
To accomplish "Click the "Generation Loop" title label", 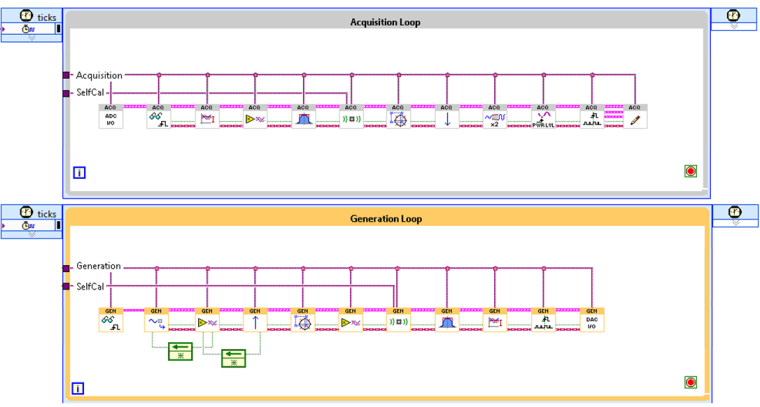I will 386,219.
